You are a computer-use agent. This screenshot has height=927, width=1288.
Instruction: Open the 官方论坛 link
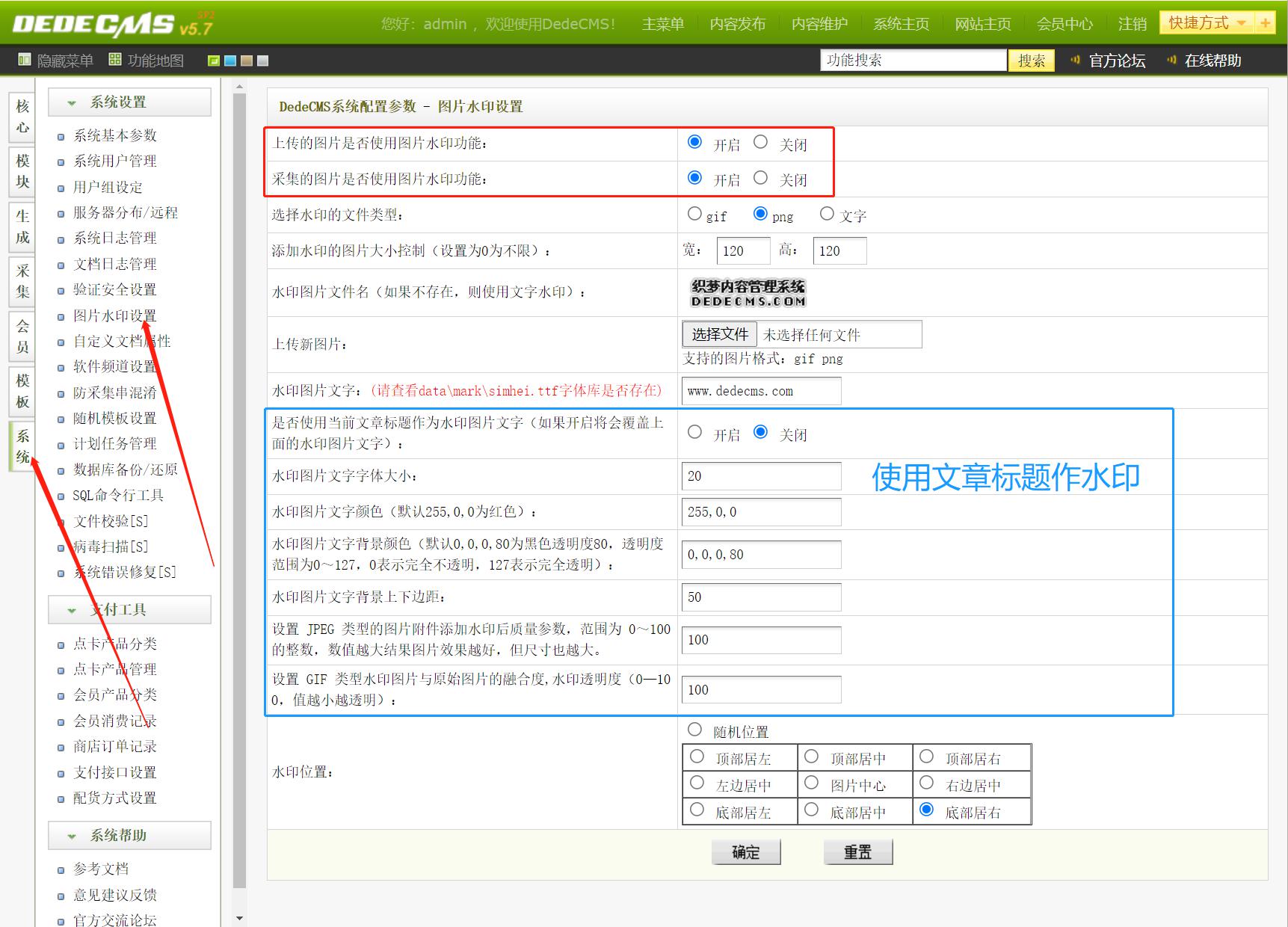pyautogui.click(x=1117, y=61)
